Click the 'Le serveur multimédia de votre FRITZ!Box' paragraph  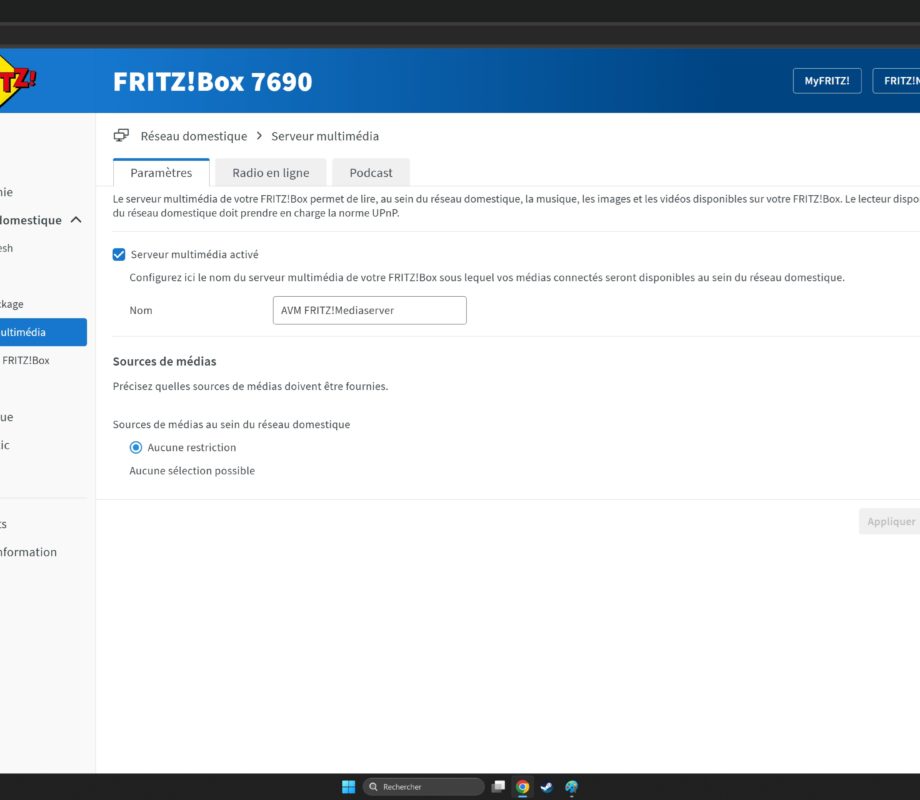click(x=516, y=206)
